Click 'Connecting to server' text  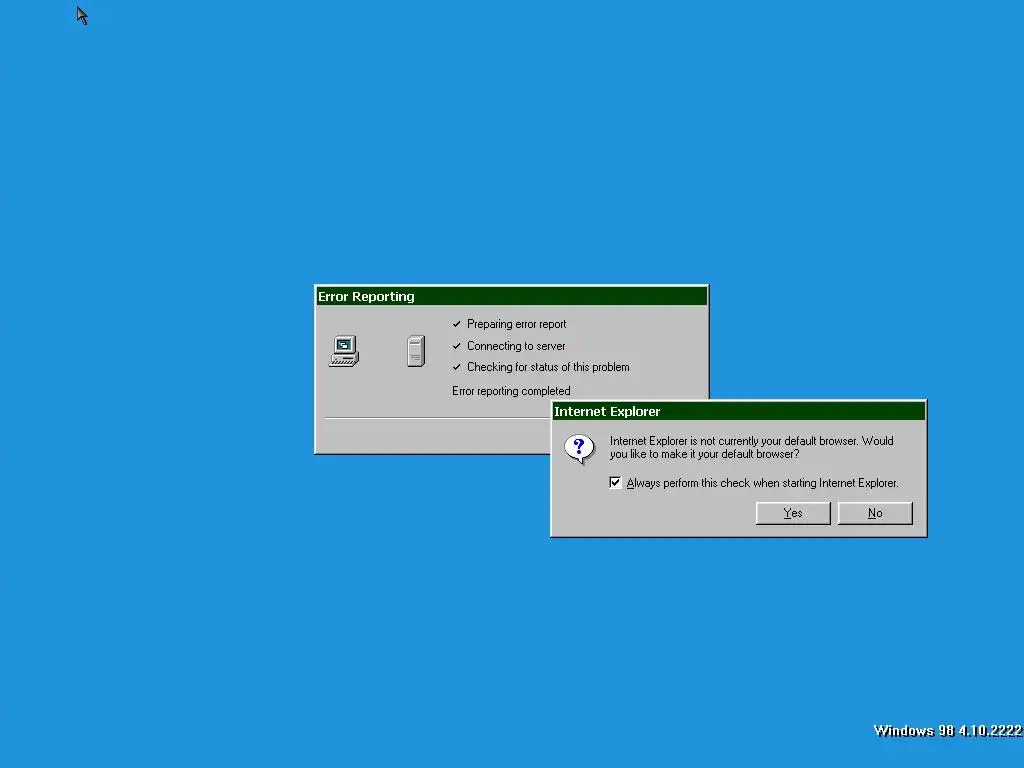pos(516,346)
